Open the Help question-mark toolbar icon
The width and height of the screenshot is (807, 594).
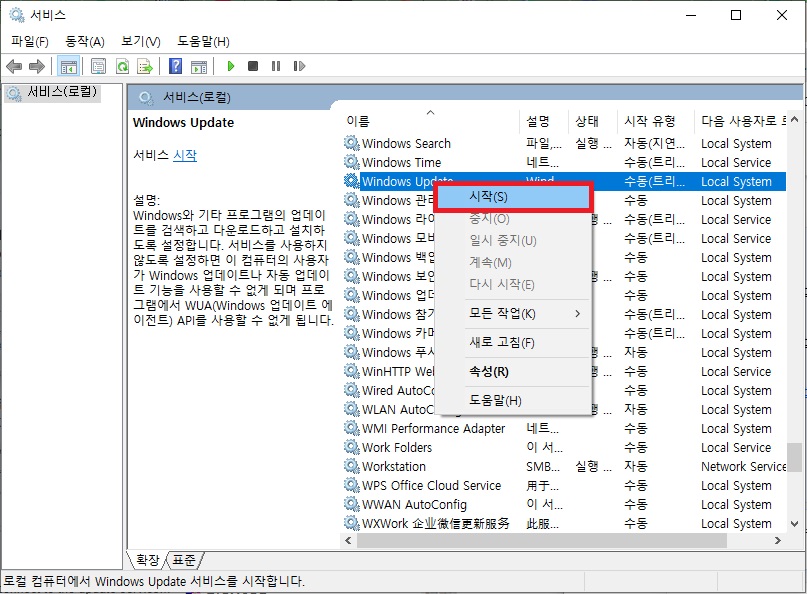click(x=176, y=66)
